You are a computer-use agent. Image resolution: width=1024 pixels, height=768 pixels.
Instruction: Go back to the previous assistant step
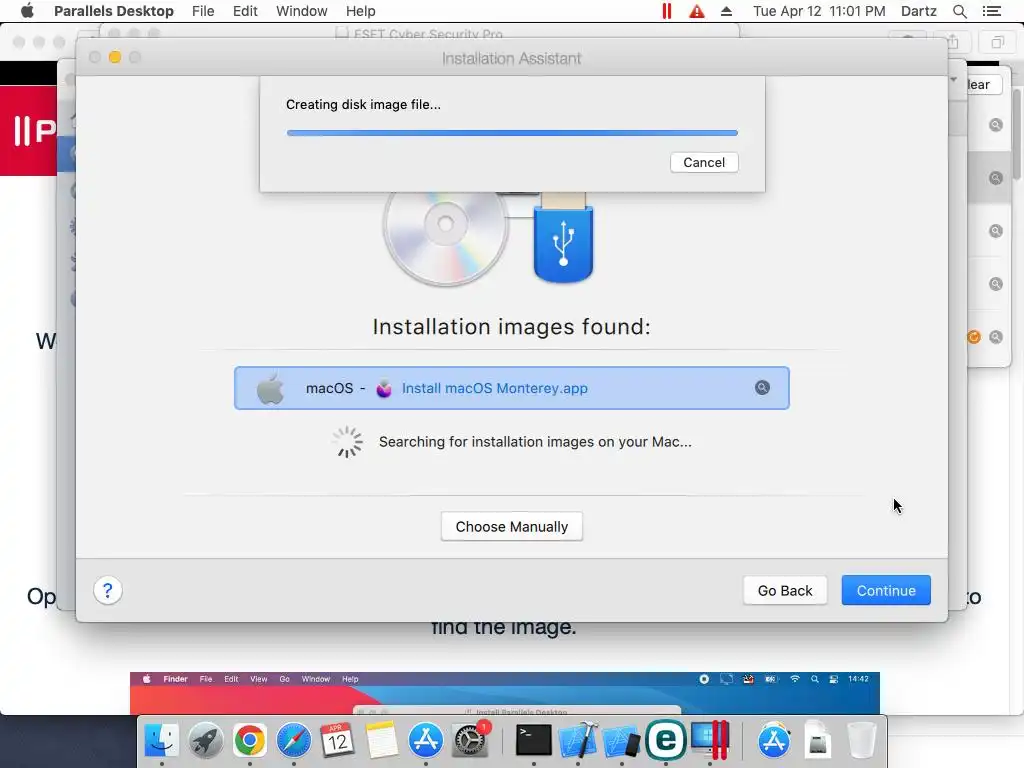tap(785, 590)
